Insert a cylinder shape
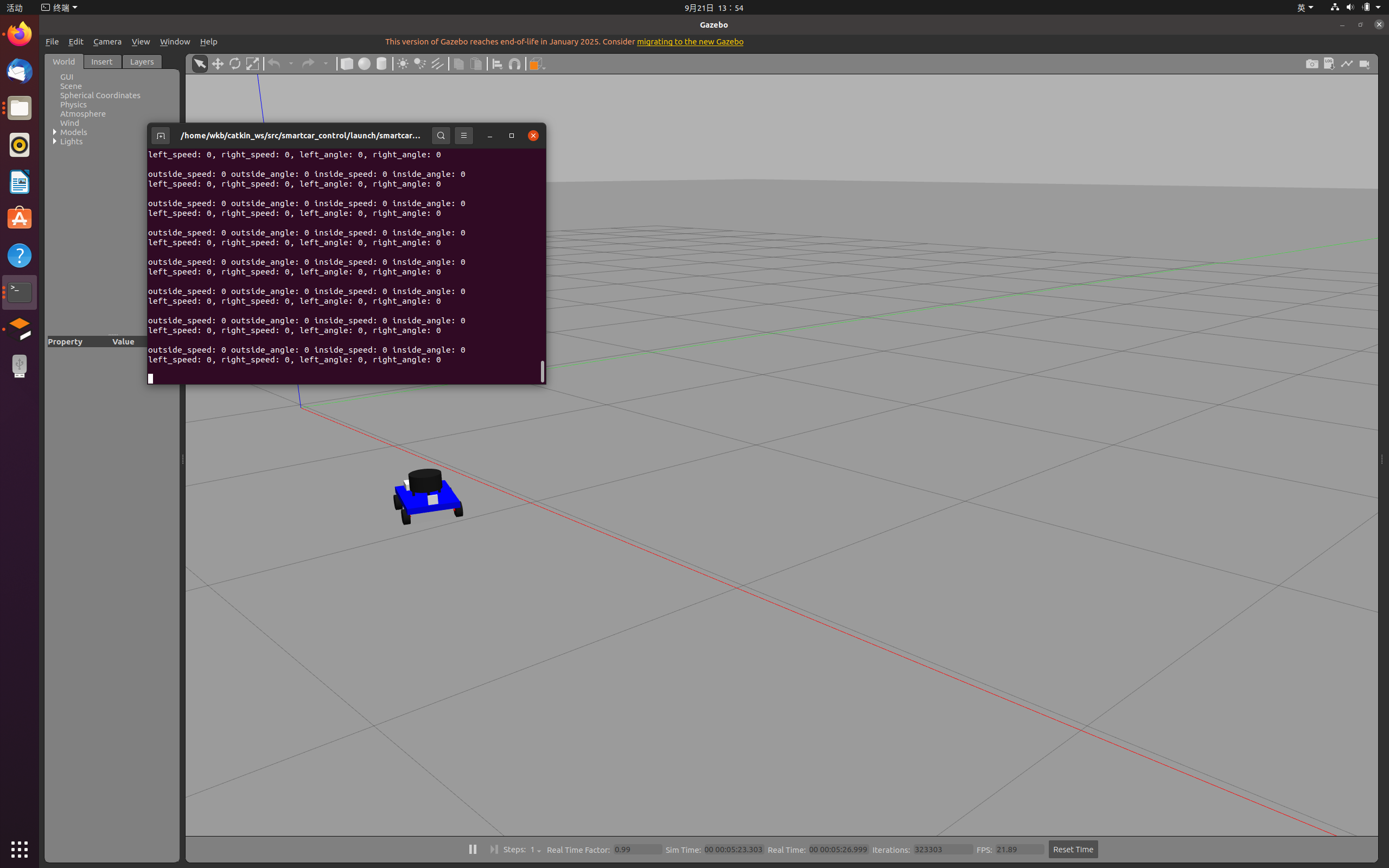Screen dimensions: 1389x868 381,63
